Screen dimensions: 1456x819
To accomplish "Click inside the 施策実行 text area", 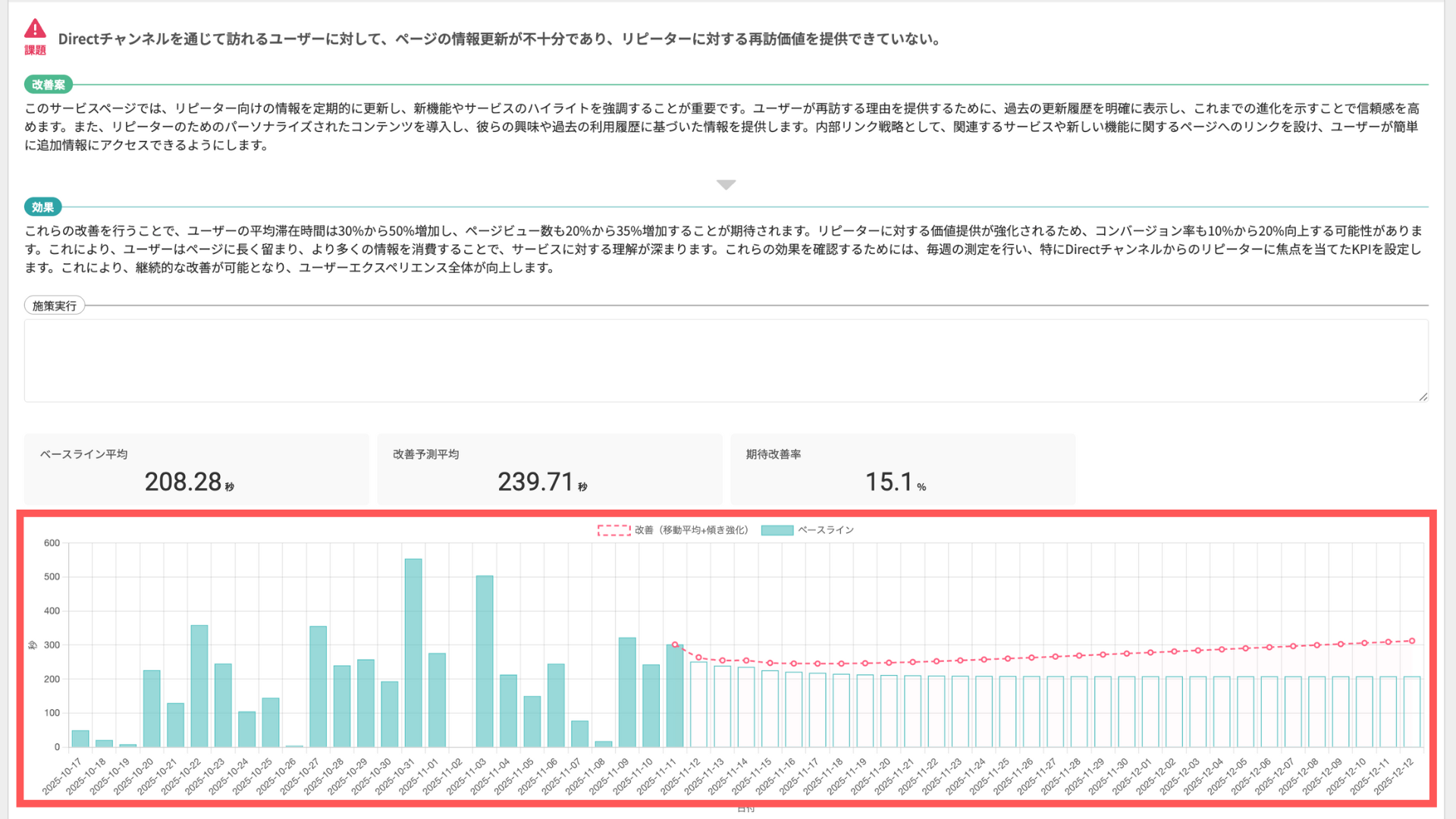I will (x=725, y=360).
